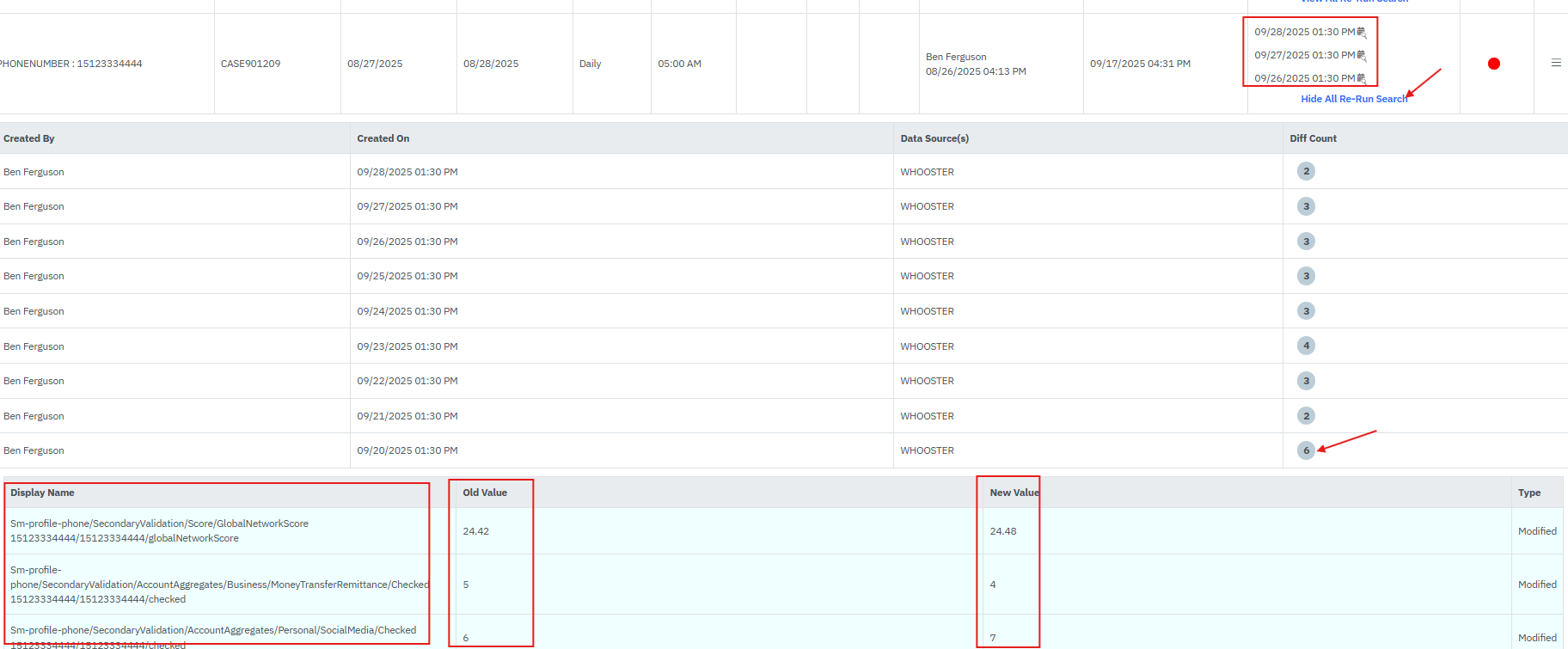Open diff count badge on 09/25/2025 row
The image size is (1568, 649).
coord(1306,276)
